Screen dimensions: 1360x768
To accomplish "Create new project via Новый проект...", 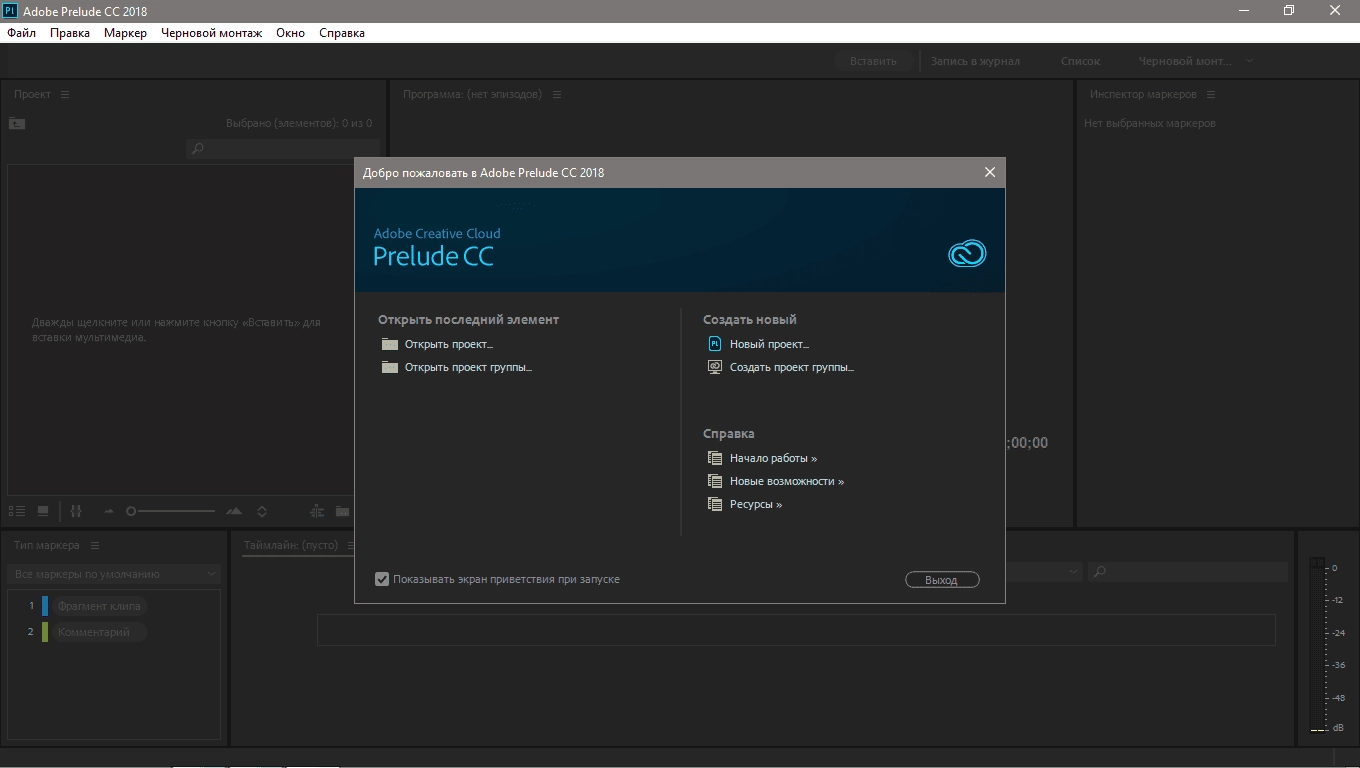I will (x=769, y=344).
